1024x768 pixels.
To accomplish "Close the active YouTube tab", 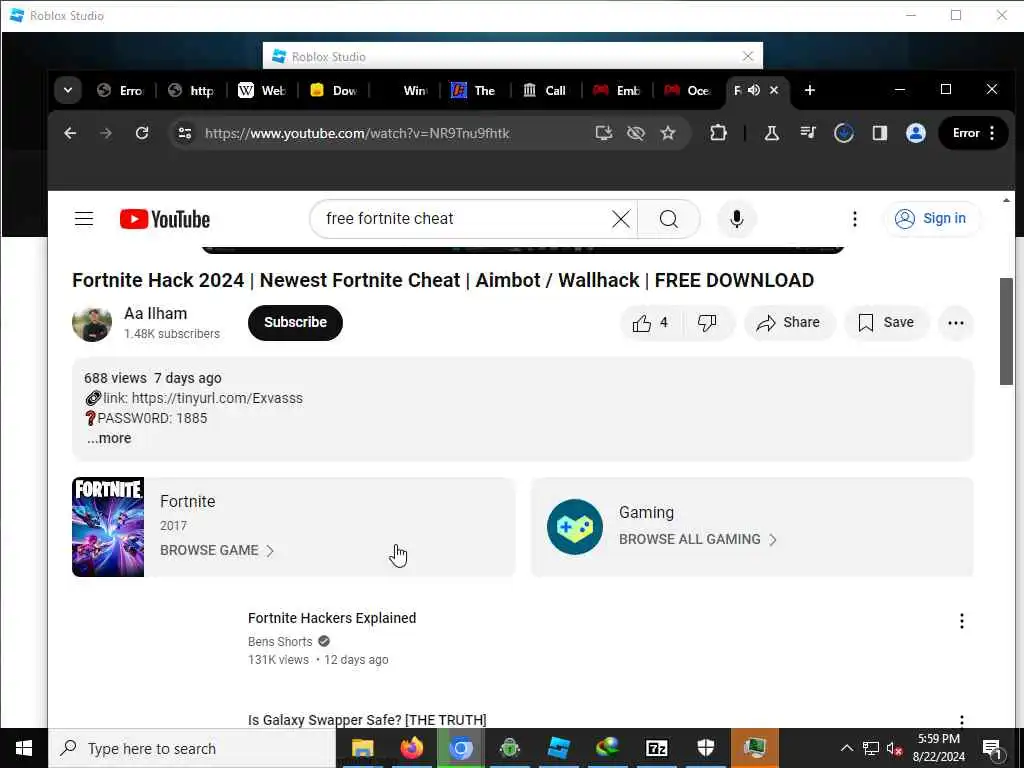I will point(774,90).
